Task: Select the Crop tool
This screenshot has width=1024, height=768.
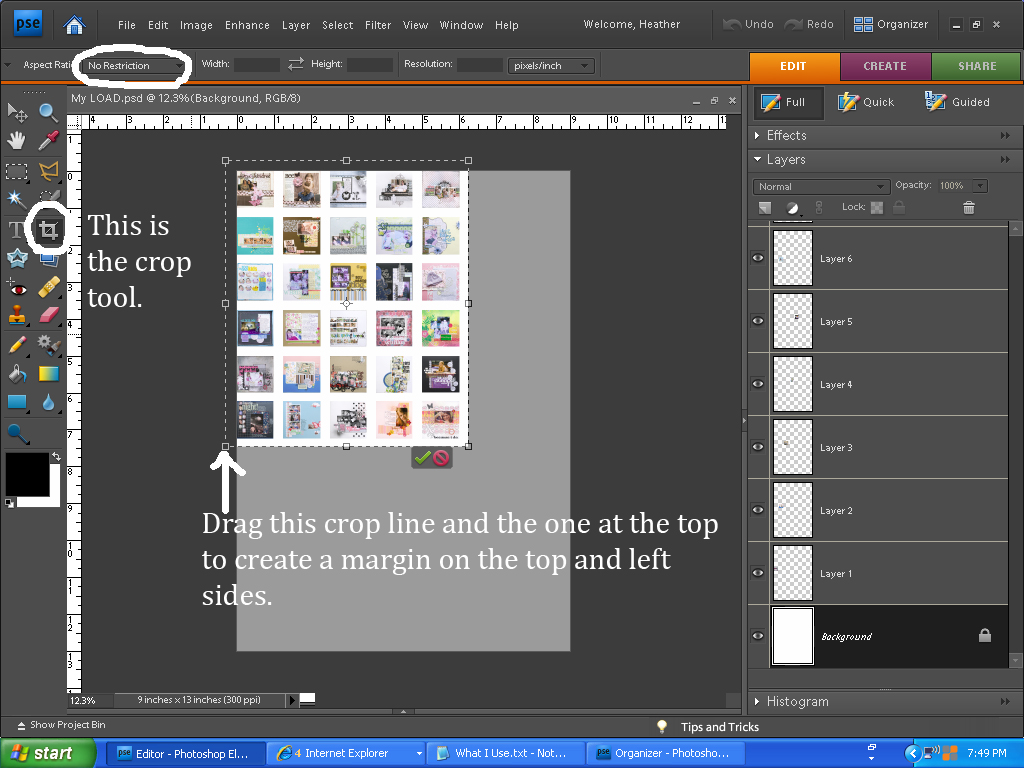Action: click(47, 229)
